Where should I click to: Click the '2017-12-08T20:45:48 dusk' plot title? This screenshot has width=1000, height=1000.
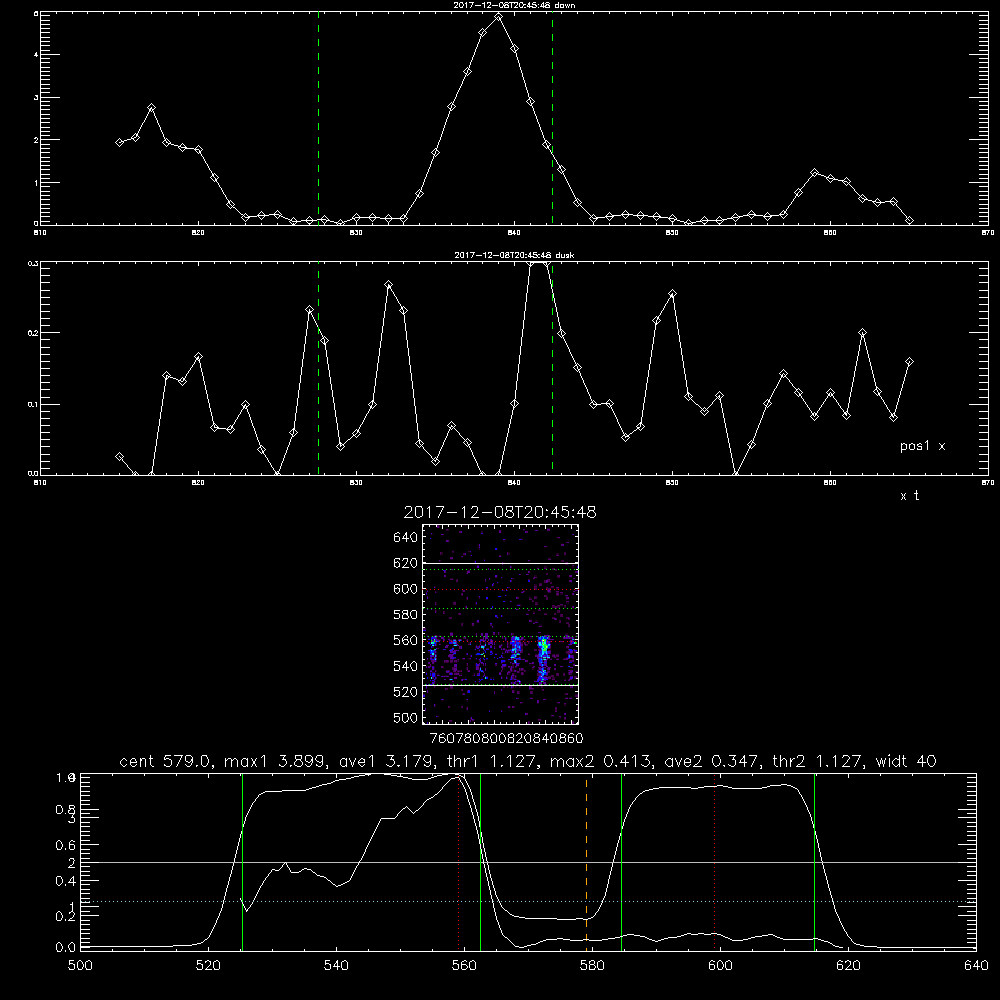(514, 255)
